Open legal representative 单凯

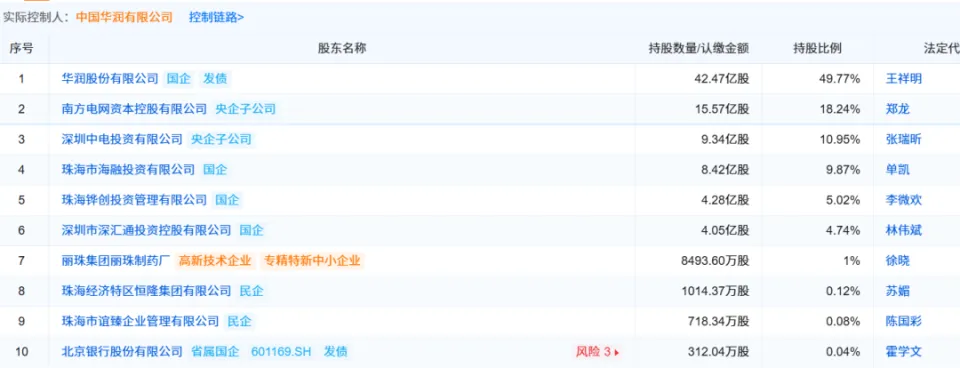[x=898, y=170]
